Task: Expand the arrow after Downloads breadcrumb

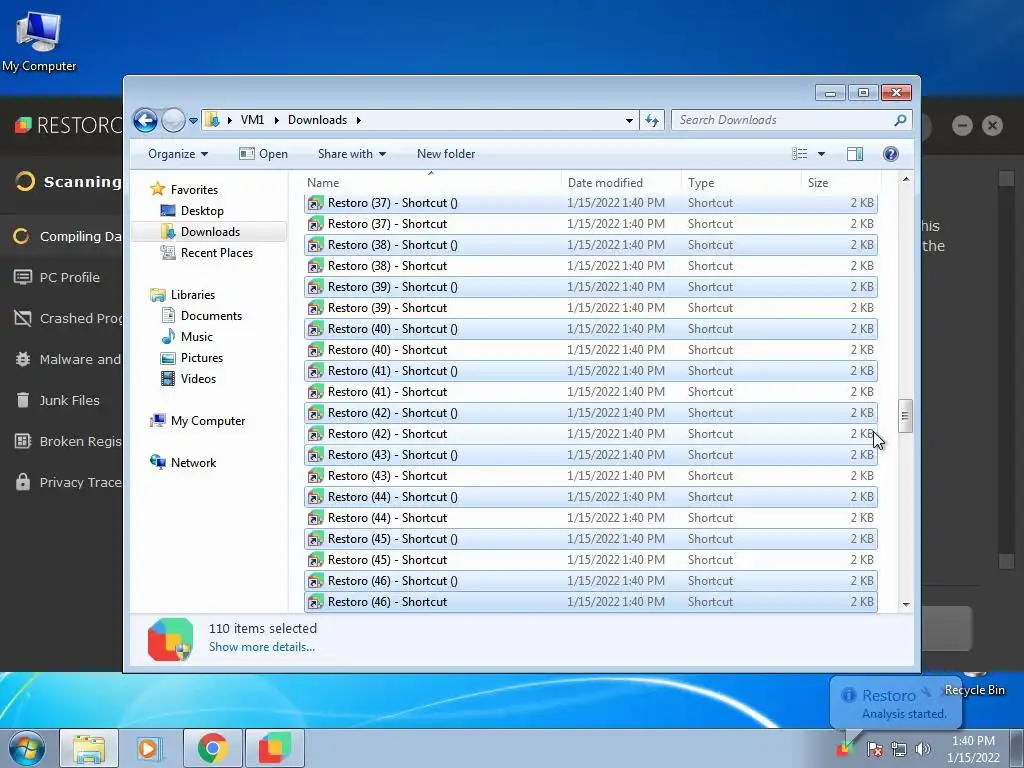Action: 359,120
